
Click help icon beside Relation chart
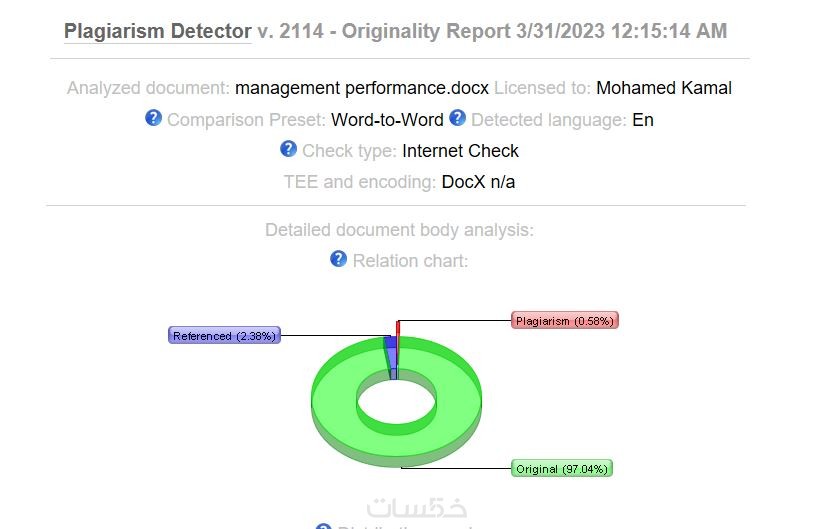[338, 259]
